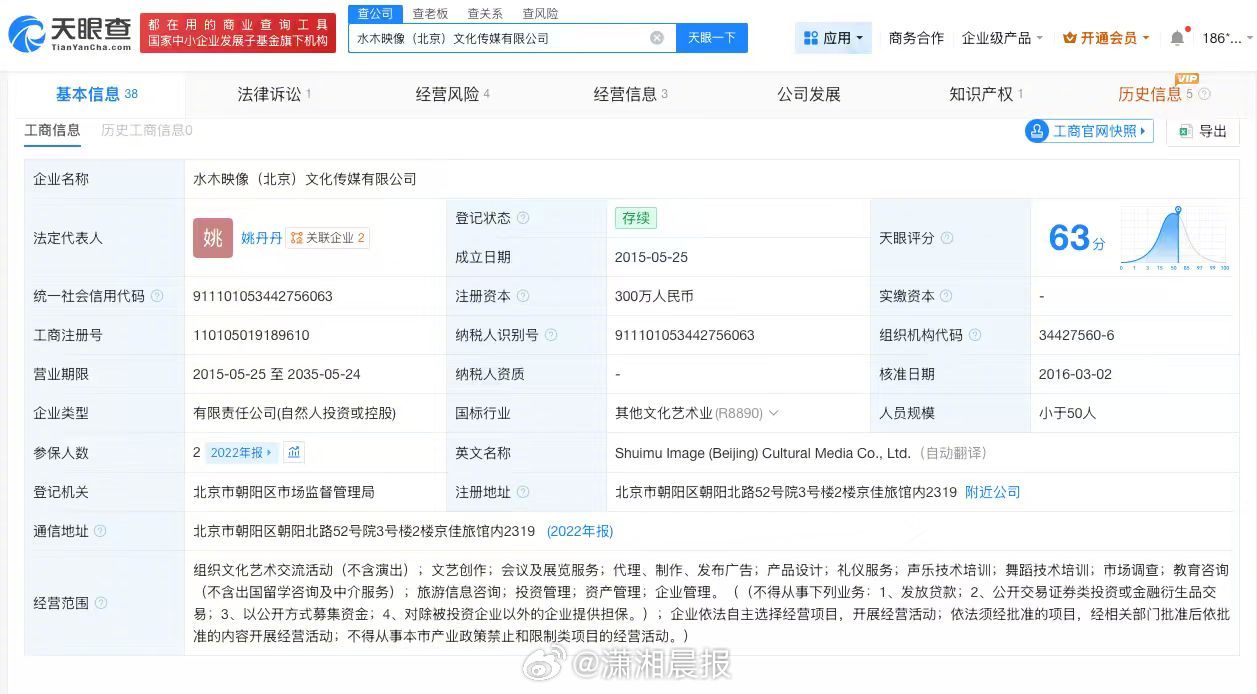Open notifications bell icon
Screen dimensions: 1257x694
(x=1177, y=38)
